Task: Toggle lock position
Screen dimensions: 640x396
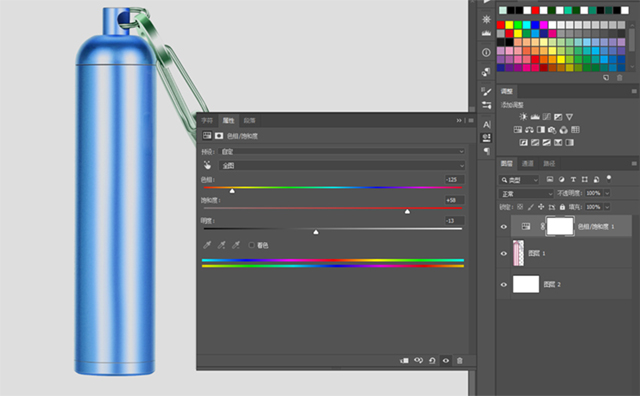Action: pos(541,207)
